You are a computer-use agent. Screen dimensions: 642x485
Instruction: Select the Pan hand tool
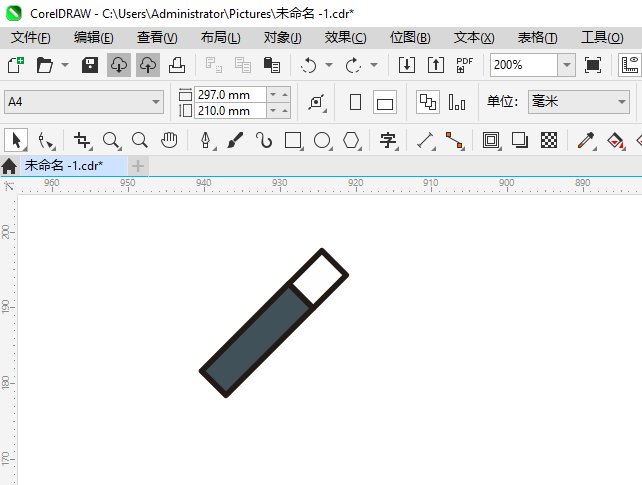pos(169,140)
